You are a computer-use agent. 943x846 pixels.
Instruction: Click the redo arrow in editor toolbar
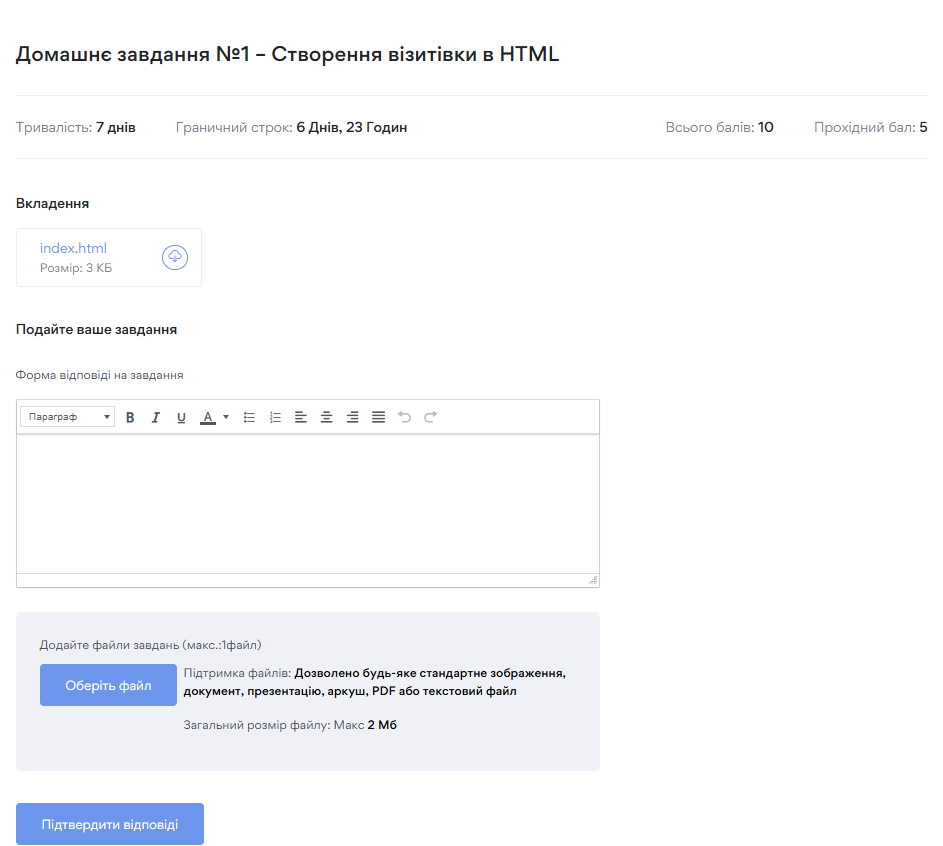click(x=430, y=417)
